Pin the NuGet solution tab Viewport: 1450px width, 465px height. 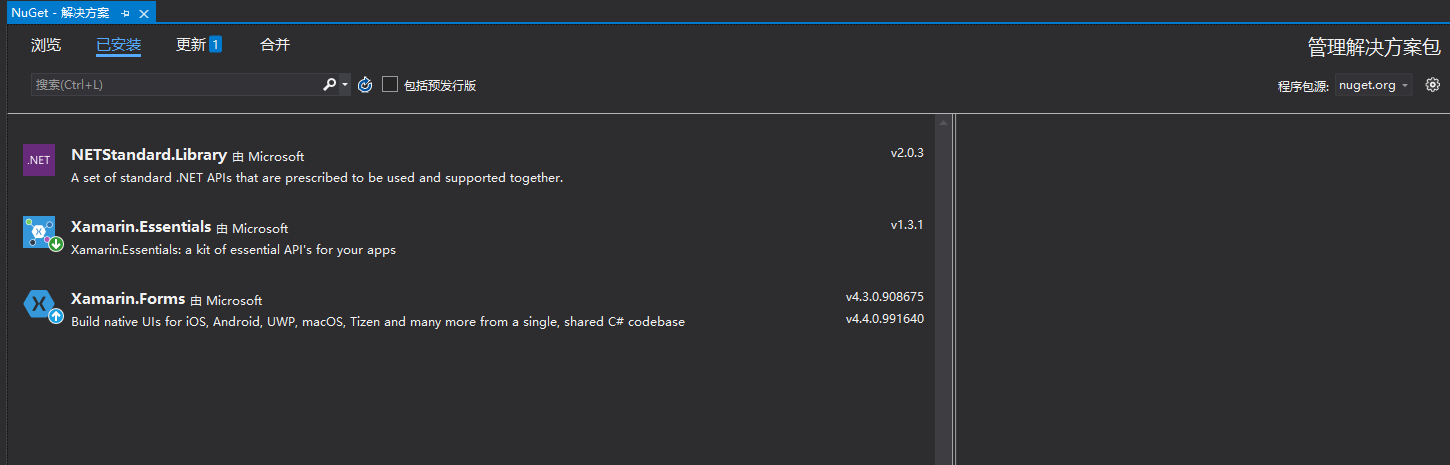125,13
